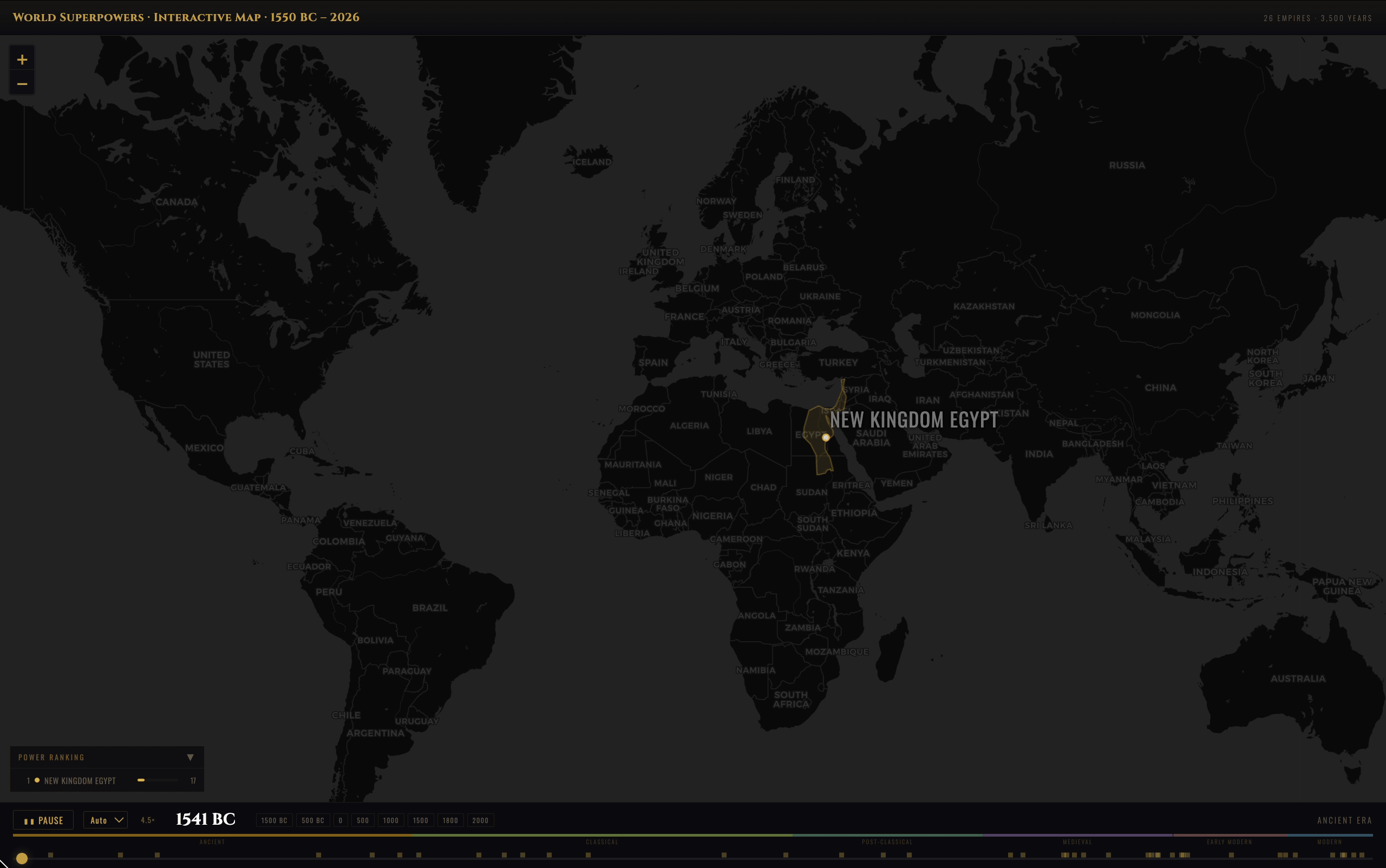Jump to 500 BC preset
1386x868 pixels.
312,820
